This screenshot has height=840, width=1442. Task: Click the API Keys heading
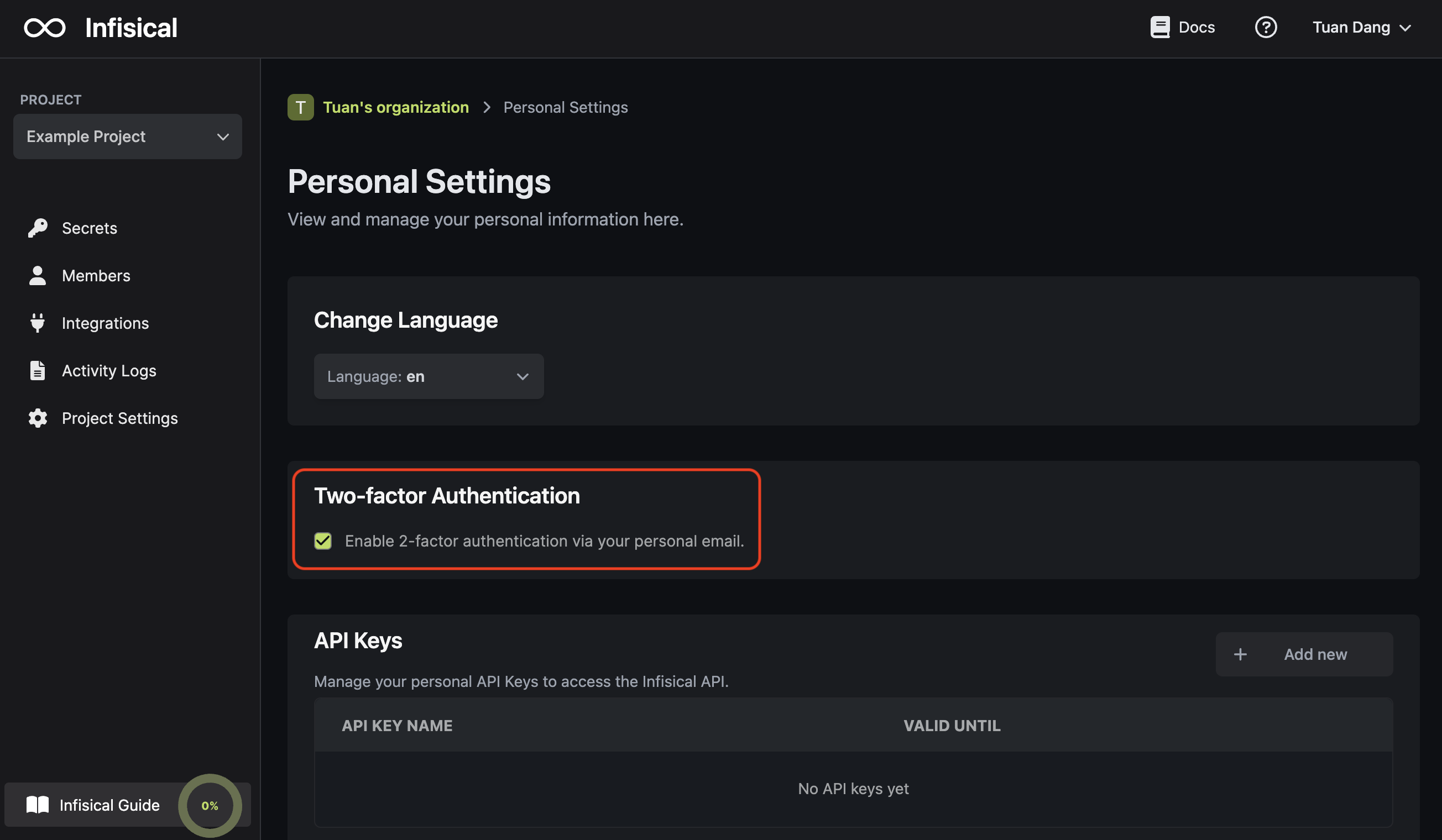pos(358,641)
